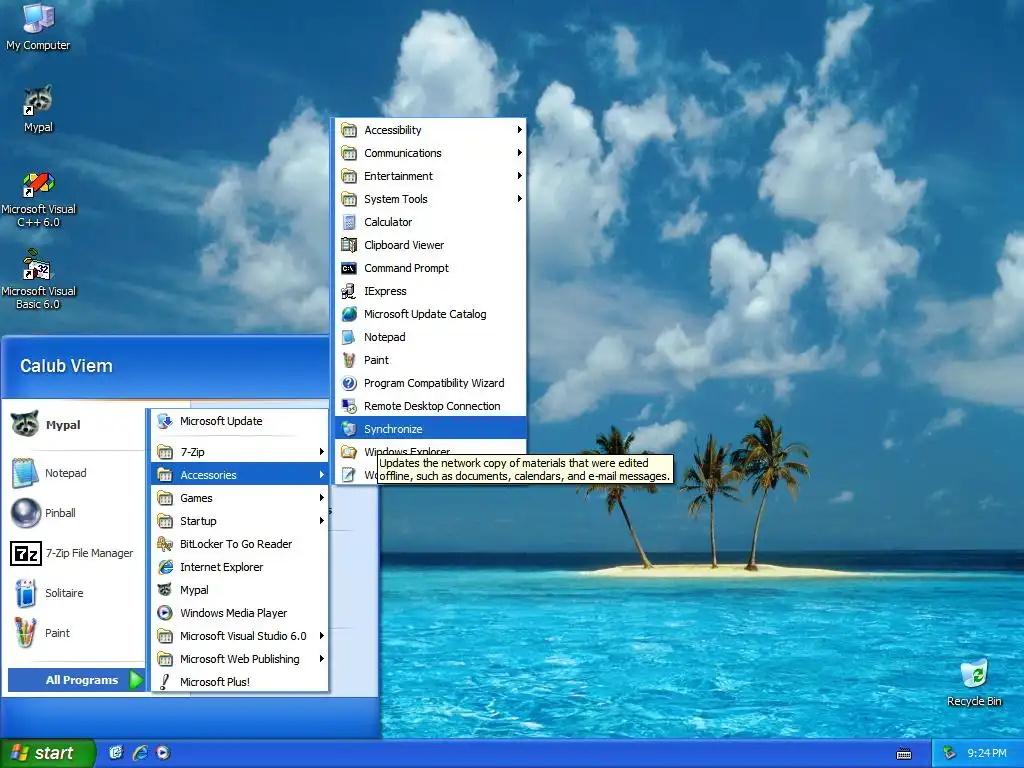Click the Start button
Viewport: 1024px width, 768px height.
coord(47,753)
